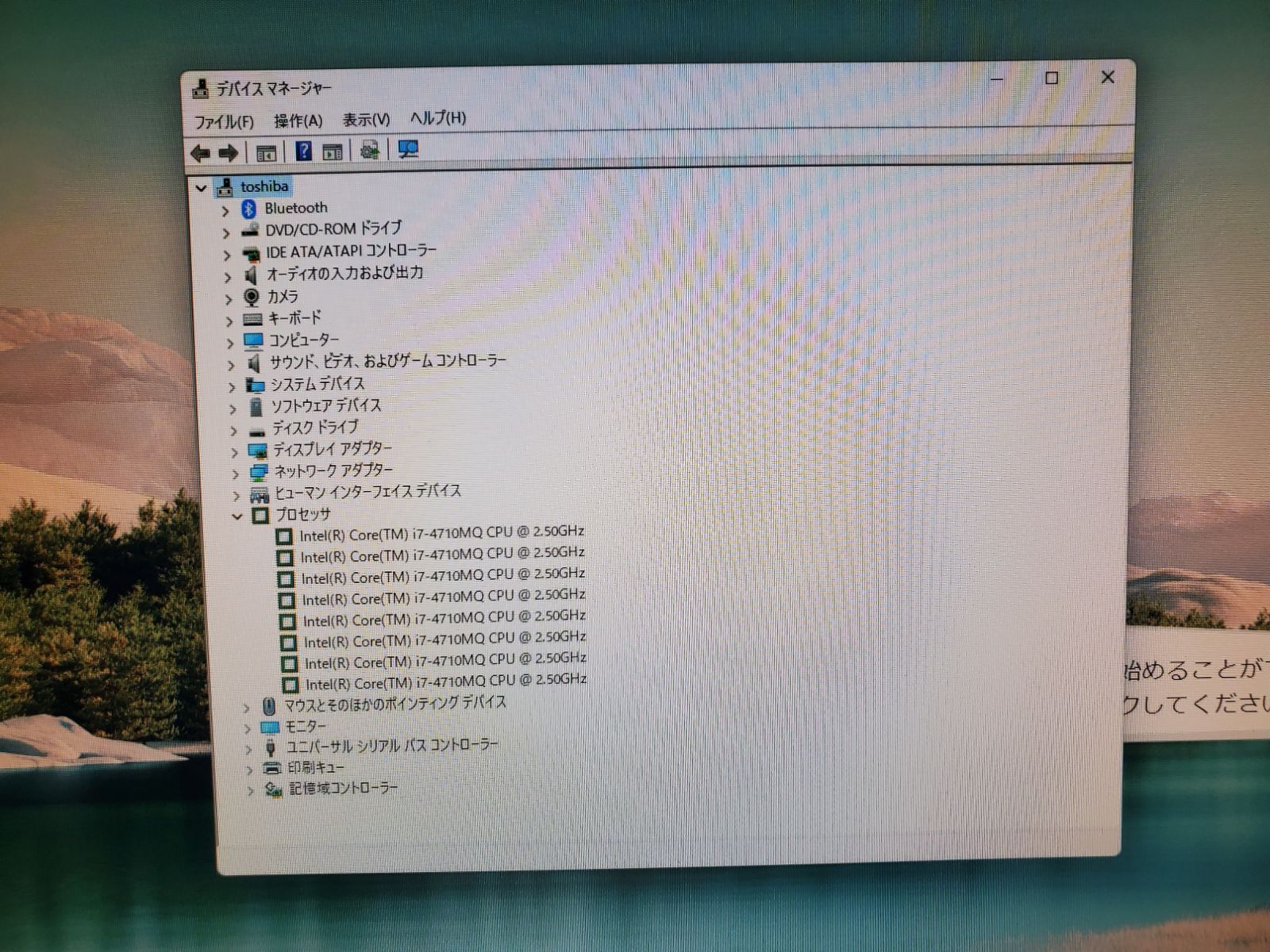The height and width of the screenshot is (952, 1270).
Task: Click the toshiba computer root icon
Action: [226, 187]
